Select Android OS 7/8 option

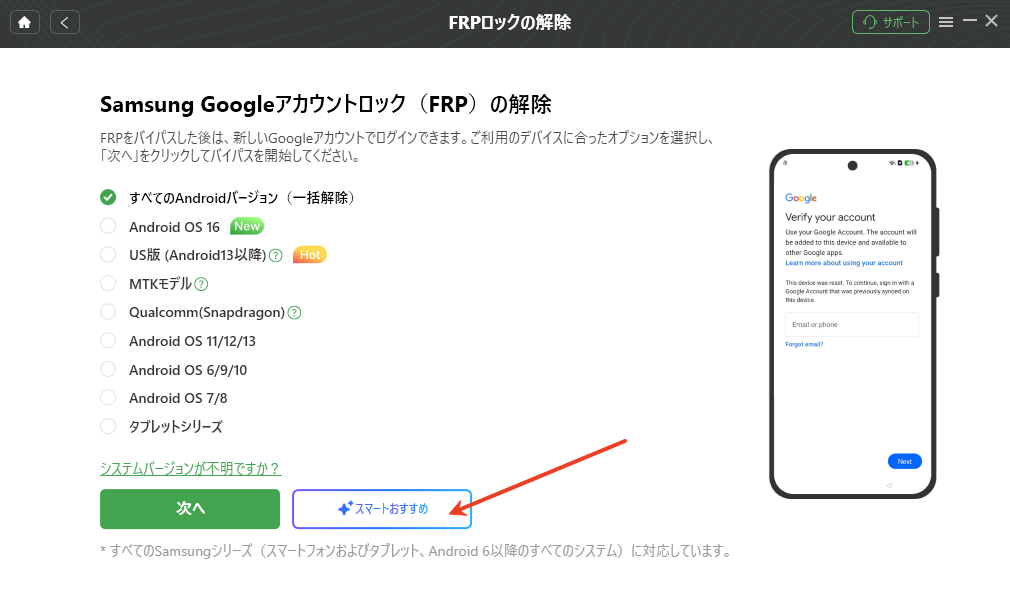108,398
